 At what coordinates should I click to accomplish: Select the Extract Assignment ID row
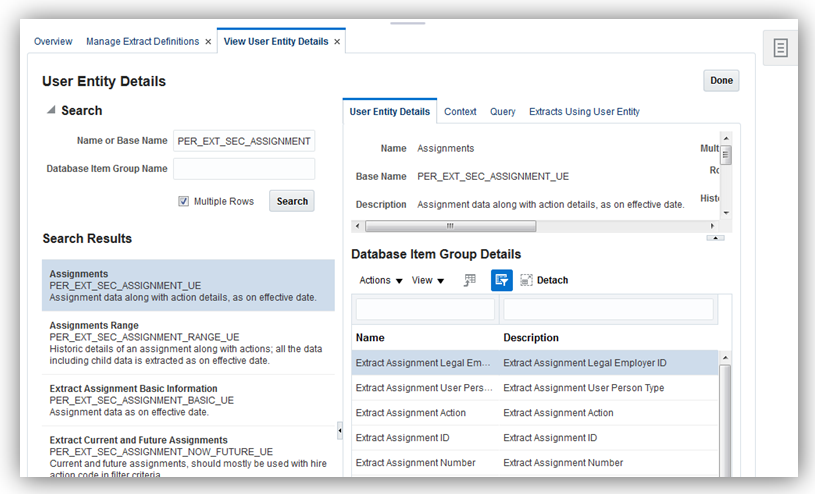click(x=535, y=438)
